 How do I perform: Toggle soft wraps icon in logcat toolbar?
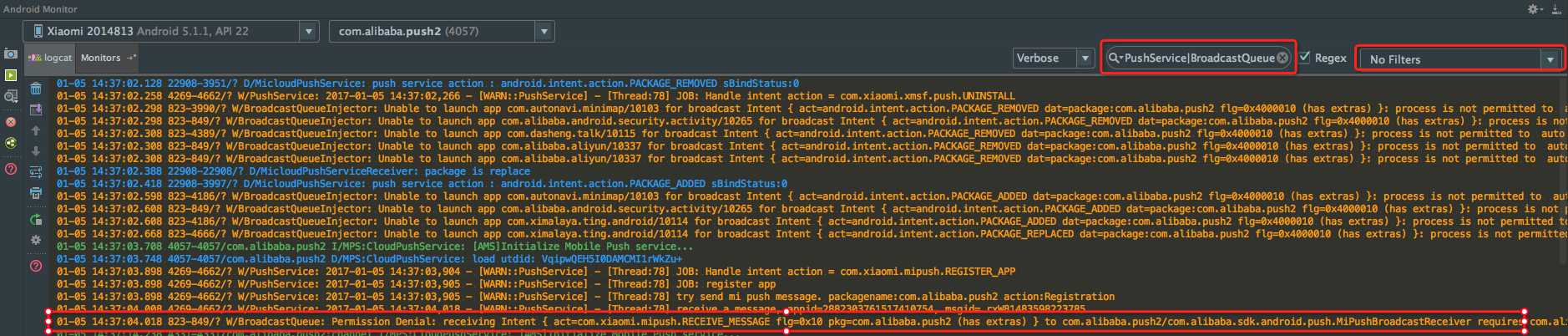[x=36, y=172]
